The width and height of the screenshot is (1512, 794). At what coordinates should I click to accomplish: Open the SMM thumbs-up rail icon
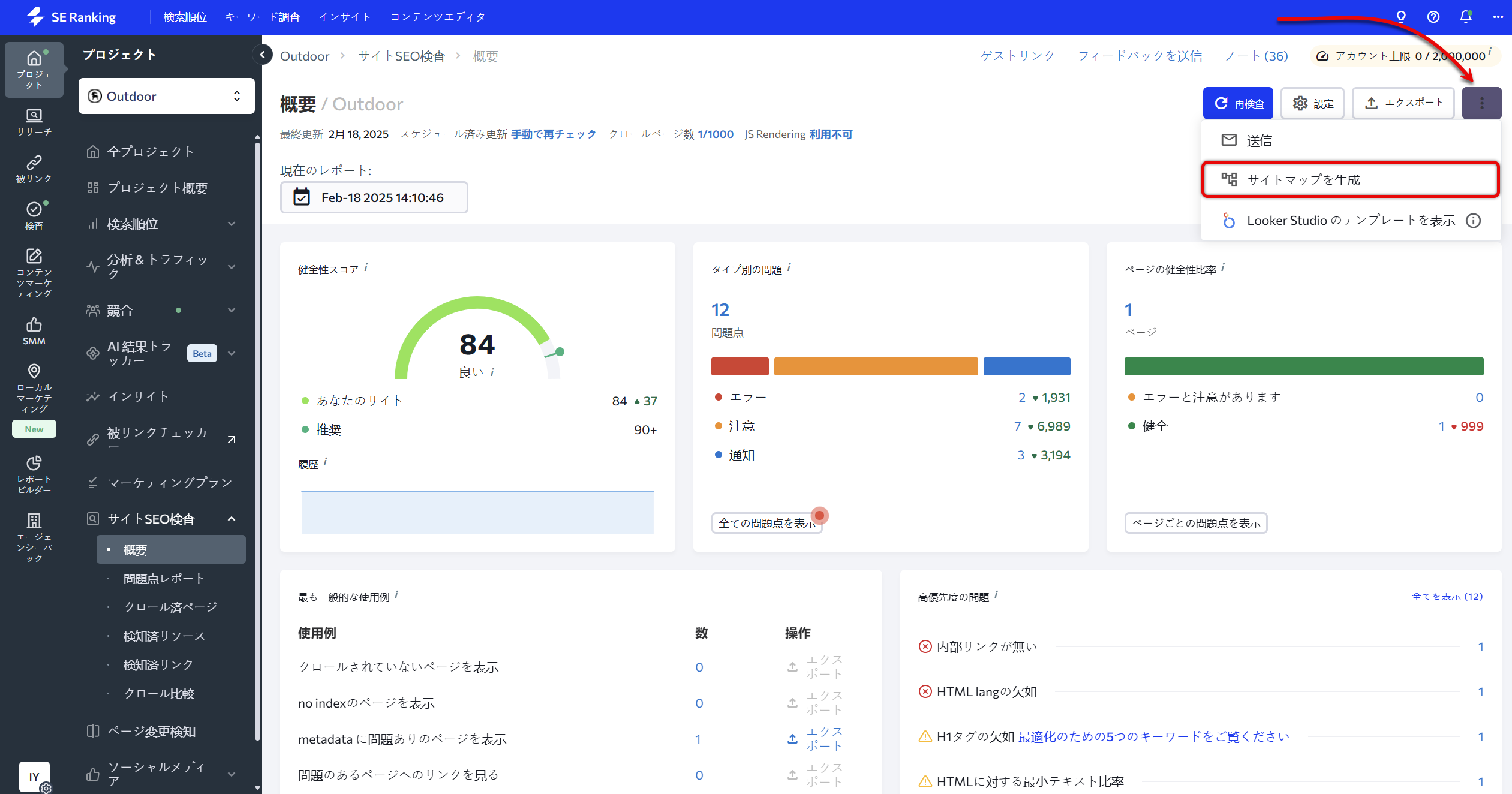(x=34, y=331)
